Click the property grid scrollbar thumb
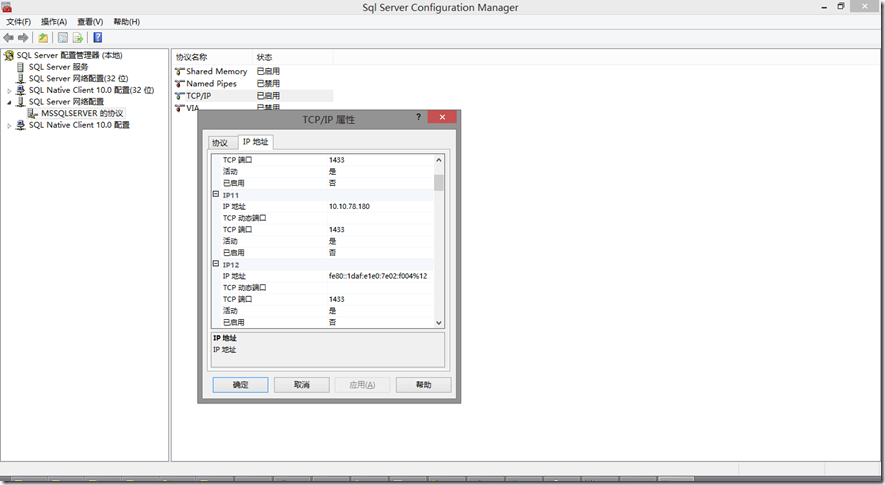This screenshot has height=485, width=885. [x=439, y=182]
